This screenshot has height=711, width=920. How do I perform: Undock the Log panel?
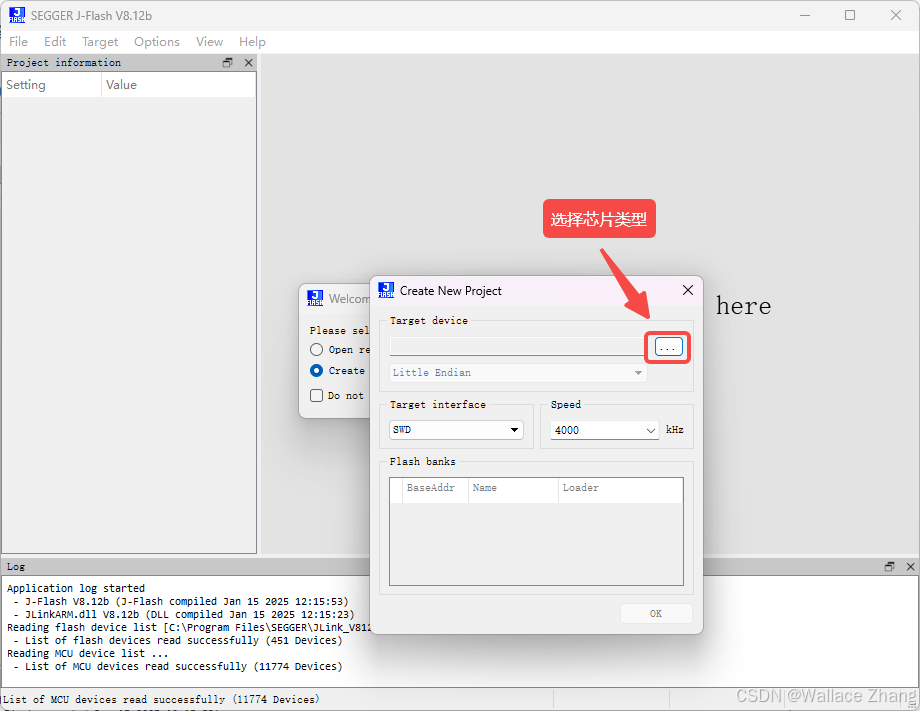(889, 567)
